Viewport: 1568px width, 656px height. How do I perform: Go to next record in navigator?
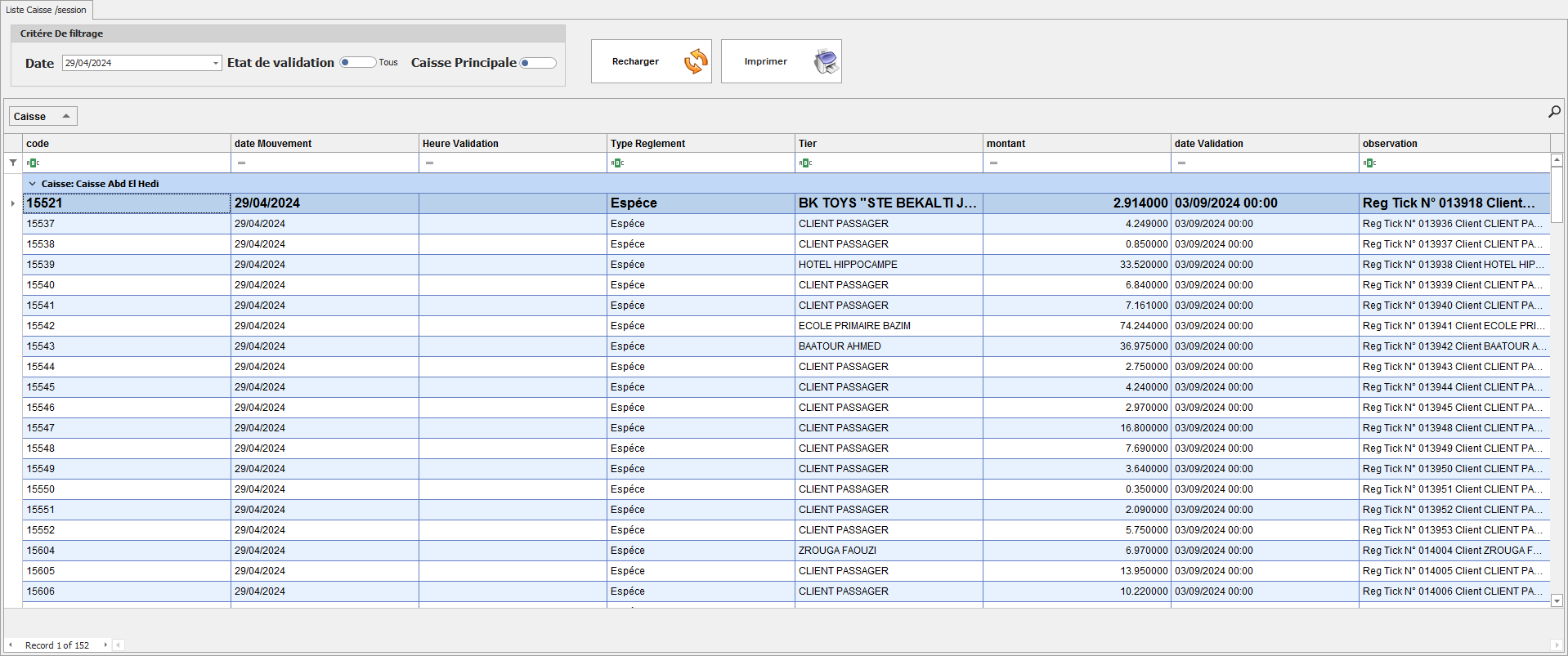[x=105, y=645]
